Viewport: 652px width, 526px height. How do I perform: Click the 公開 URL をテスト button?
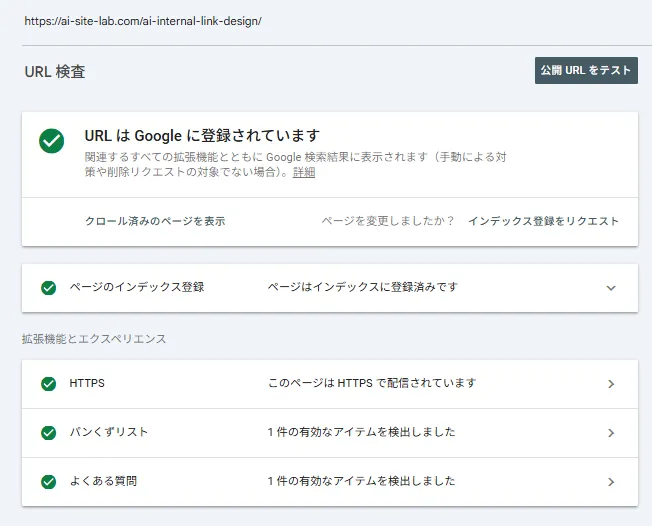point(586,70)
